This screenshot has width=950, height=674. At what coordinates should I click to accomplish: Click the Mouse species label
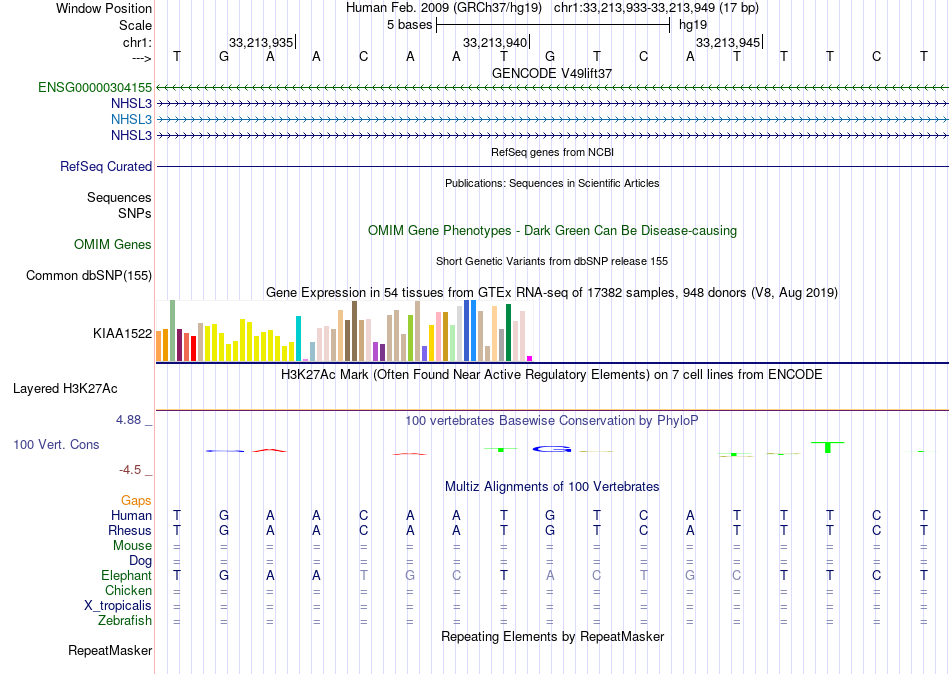(132, 546)
